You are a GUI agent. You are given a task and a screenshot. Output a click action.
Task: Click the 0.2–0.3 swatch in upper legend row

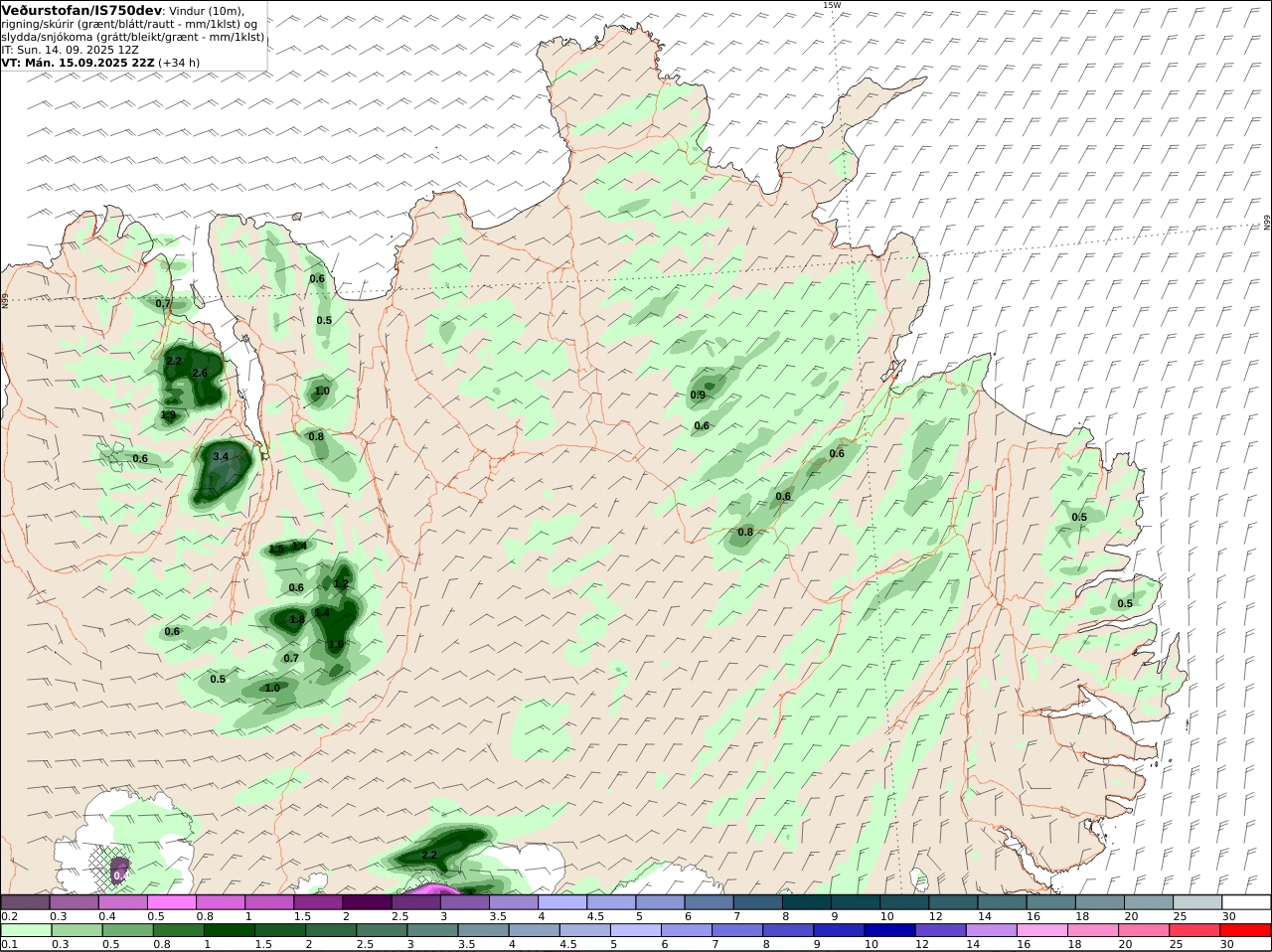coord(25,901)
